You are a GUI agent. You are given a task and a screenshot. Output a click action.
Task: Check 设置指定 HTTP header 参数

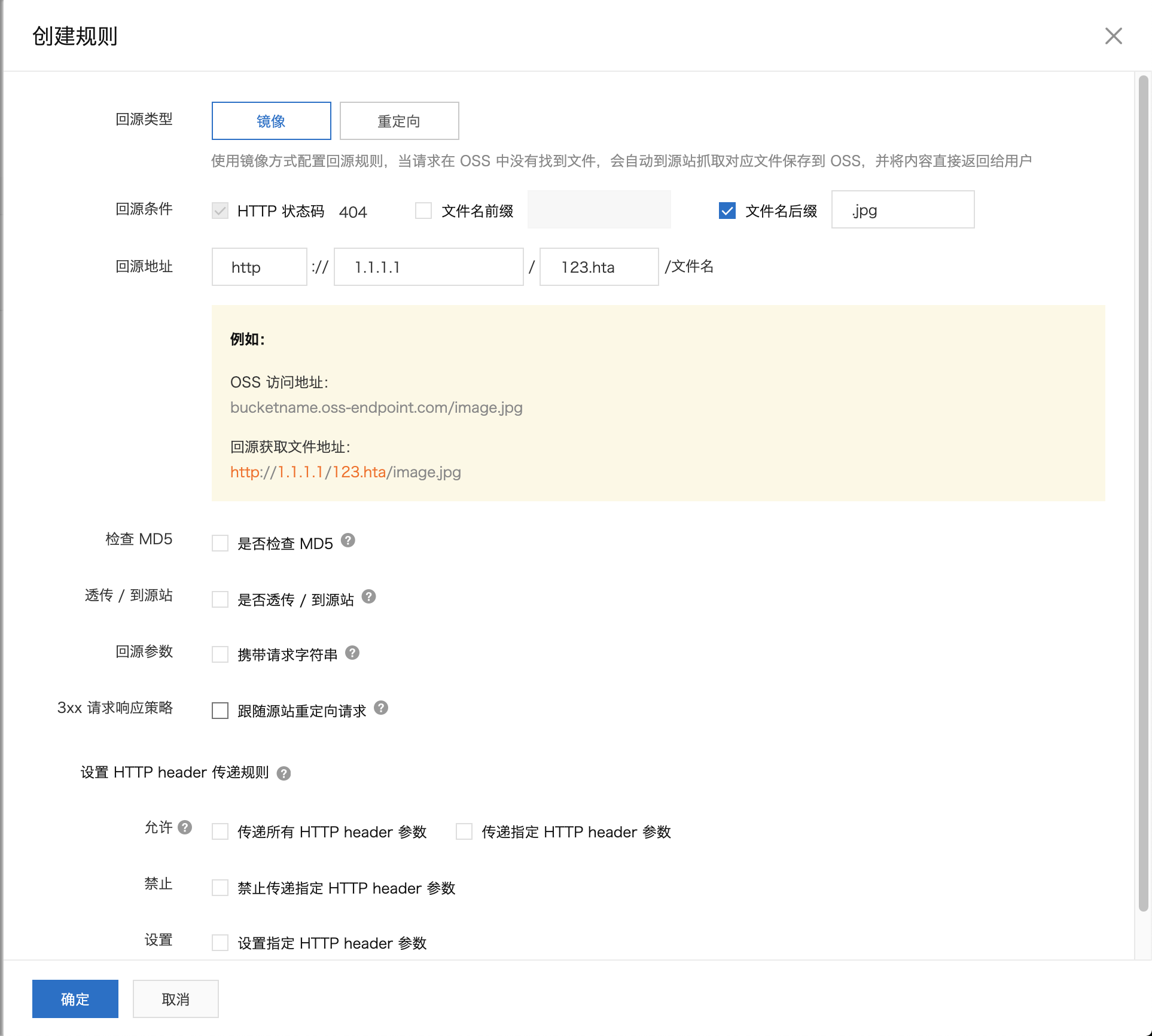click(x=220, y=943)
